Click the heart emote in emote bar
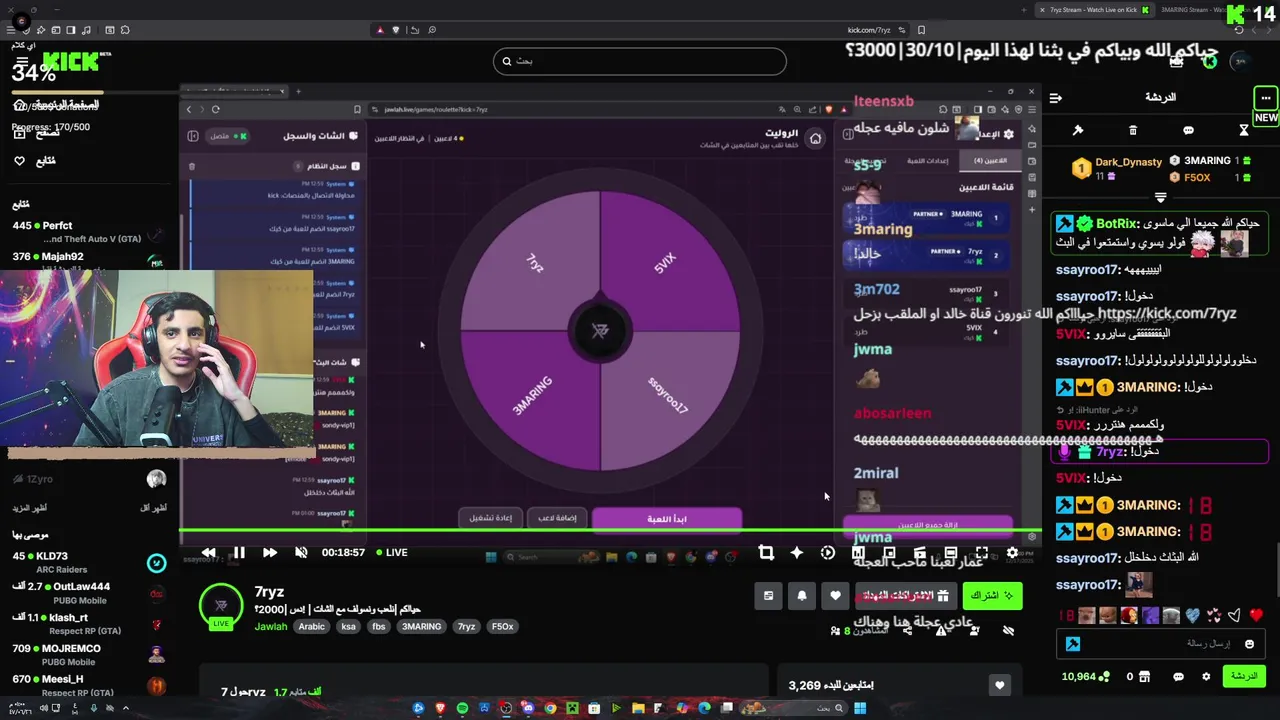The width and height of the screenshot is (1280, 720). tap(1256, 616)
